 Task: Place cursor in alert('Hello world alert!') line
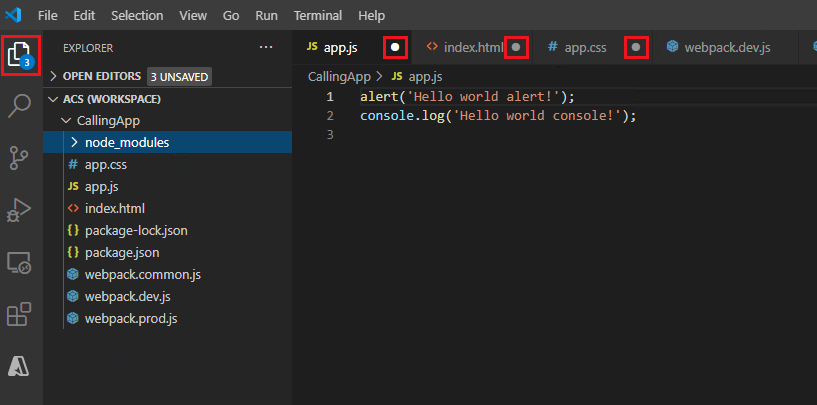pyautogui.click(x=467, y=97)
